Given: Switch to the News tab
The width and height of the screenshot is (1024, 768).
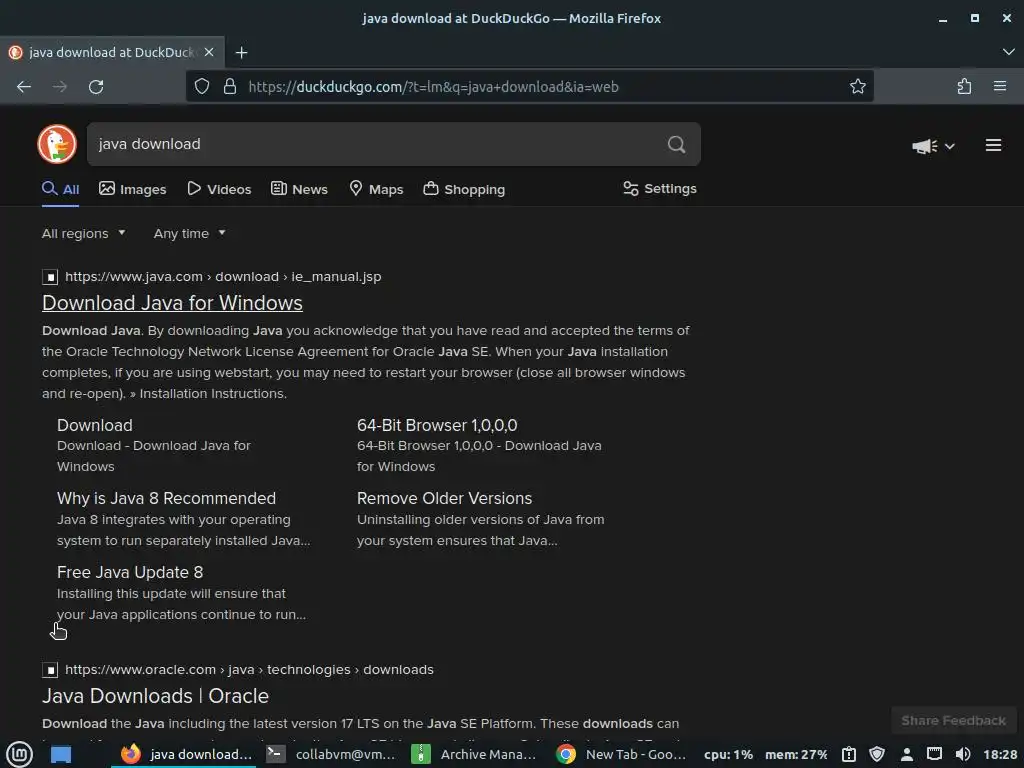Looking at the screenshot, I should [x=299, y=189].
